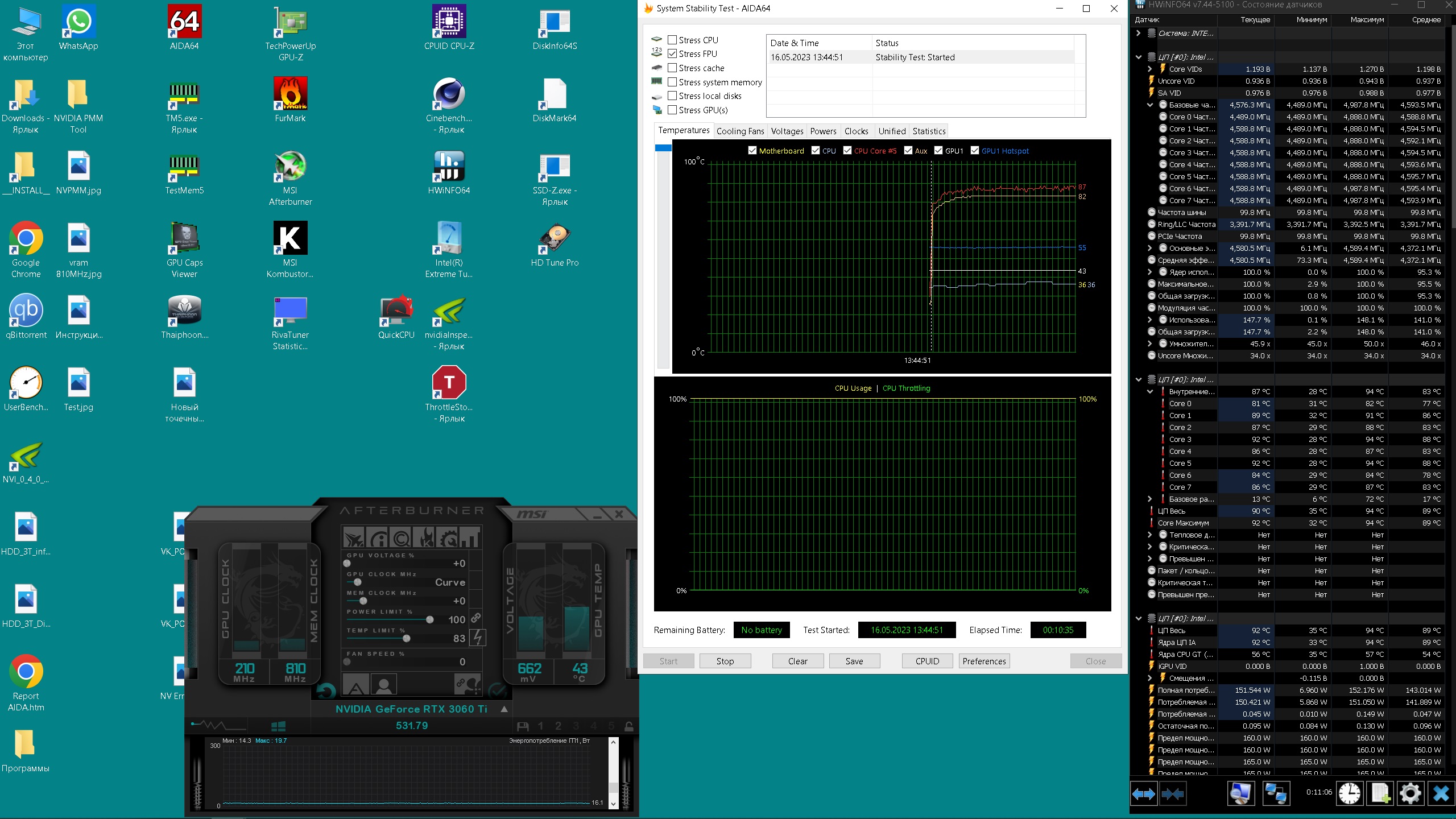Launch TechPowerUp GPU-Z shortcut
Image resolution: width=1456 pixels, height=819 pixels.
pos(290,33)
